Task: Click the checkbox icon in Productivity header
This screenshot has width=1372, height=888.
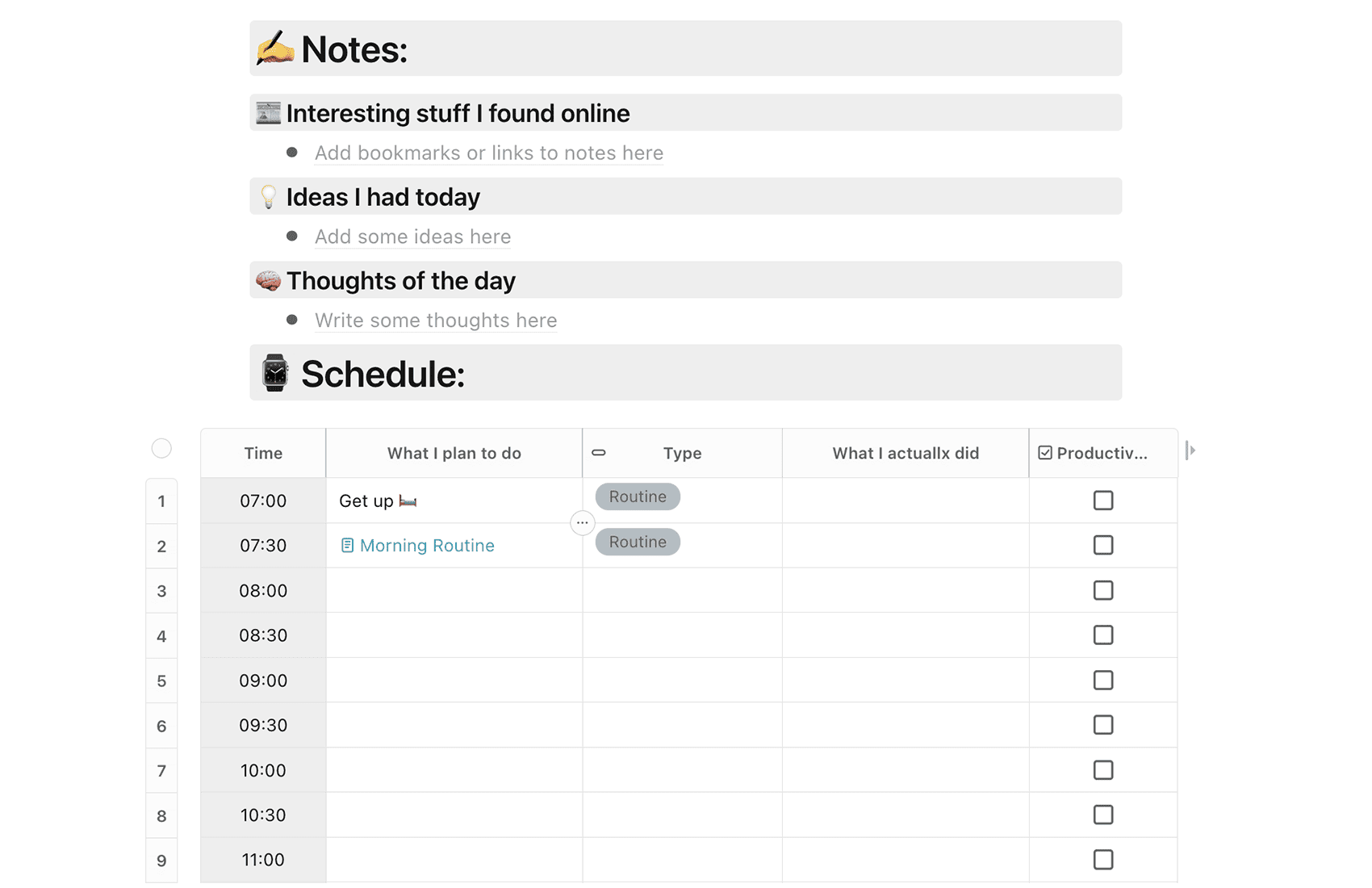Action: (x=1045, y=453)
